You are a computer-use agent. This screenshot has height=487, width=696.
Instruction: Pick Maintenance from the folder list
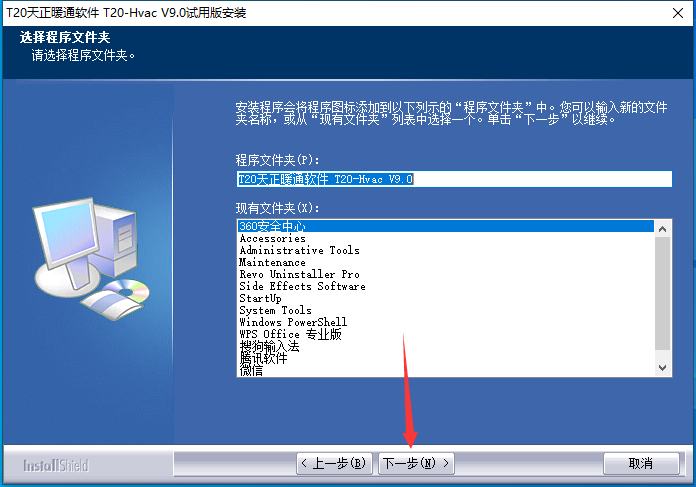point(446,262)
